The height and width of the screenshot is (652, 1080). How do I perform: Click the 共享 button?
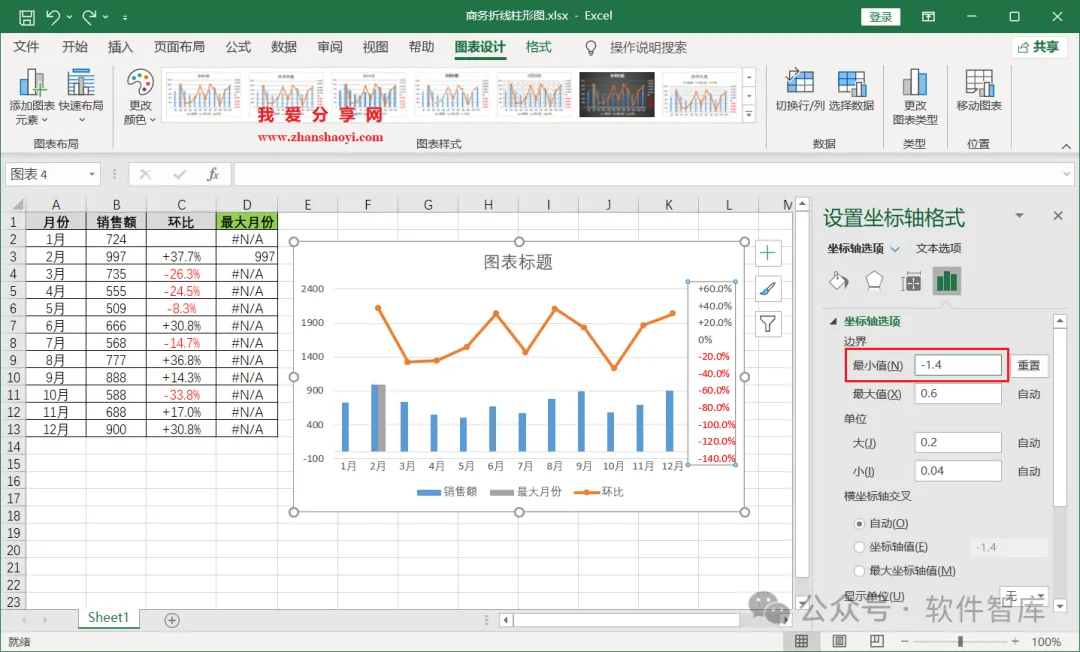point(1039,47)
